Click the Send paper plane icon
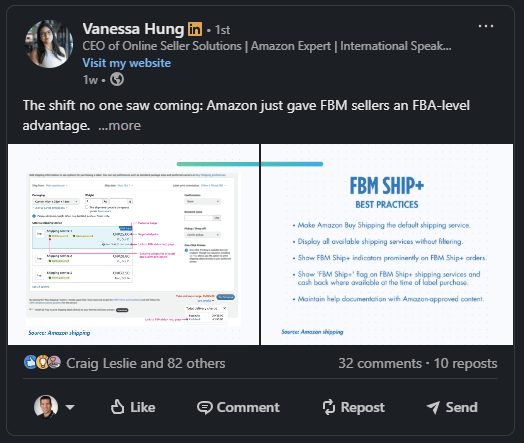Viewport: 524px width, 443px height. [x=433, y=407]
